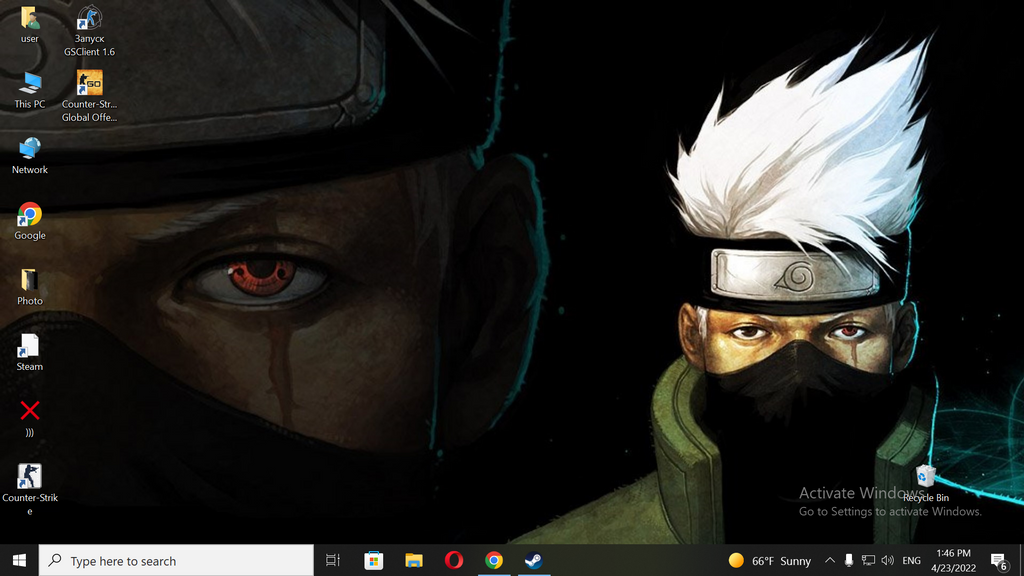Select the This PC desktop icon
The width and height of the screenshot is (1024, 576).
tap(29, 90)
